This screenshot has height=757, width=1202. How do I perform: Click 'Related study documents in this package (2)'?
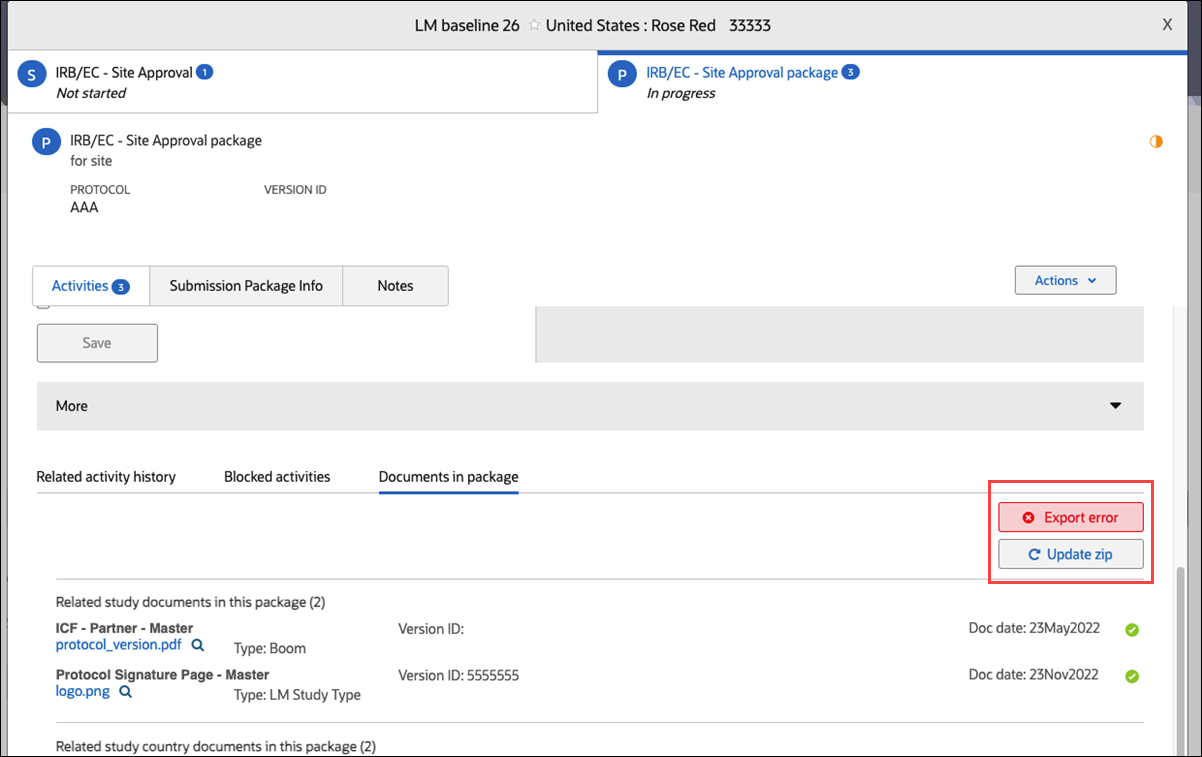coord(190,602)
